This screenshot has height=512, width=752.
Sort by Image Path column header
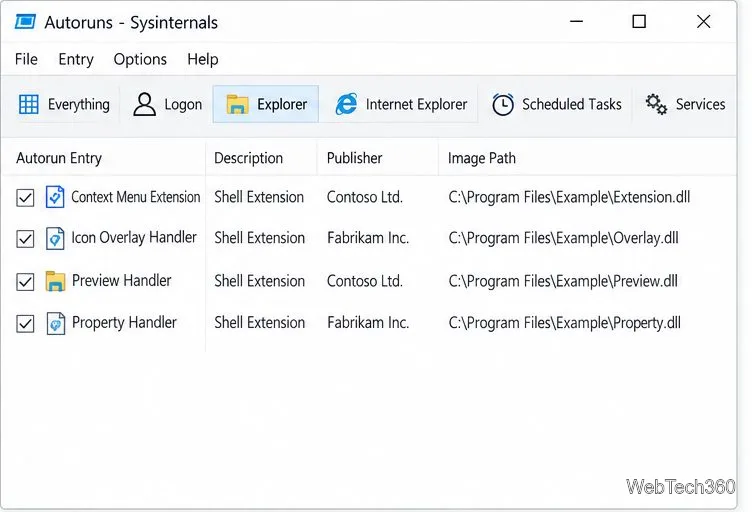pyautogui.click(x=482, y=158)
